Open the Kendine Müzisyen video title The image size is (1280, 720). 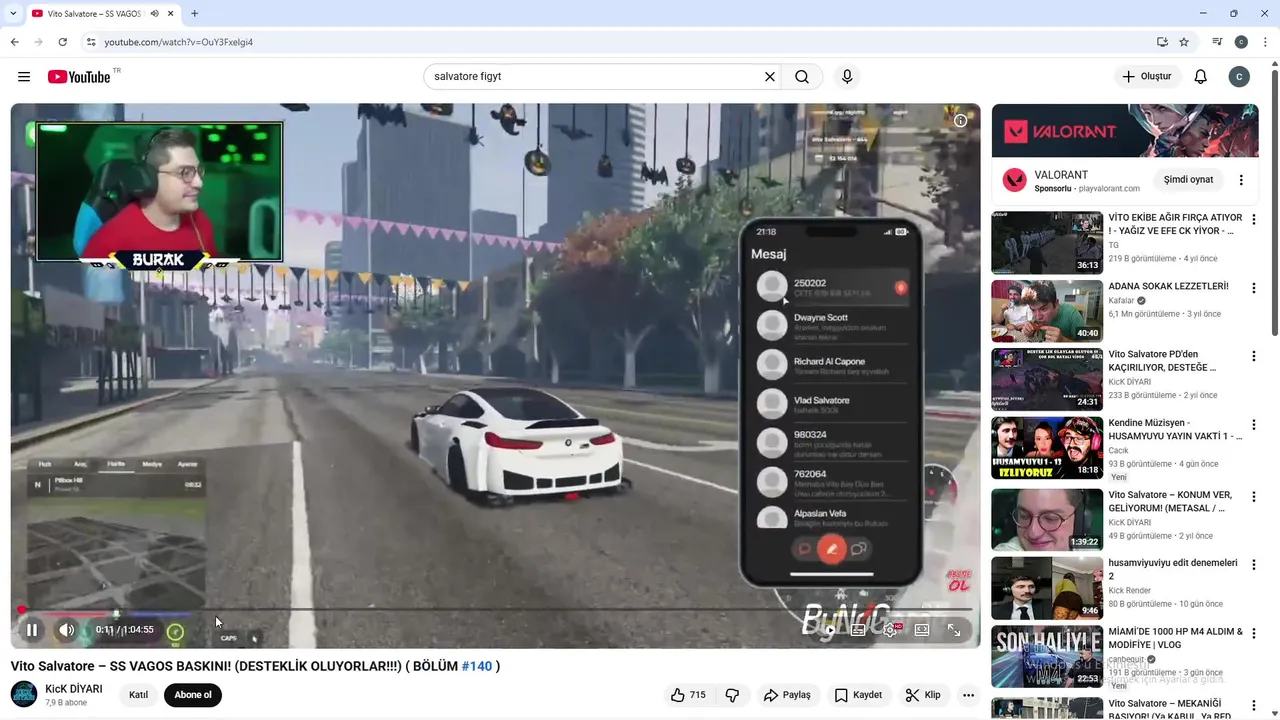coord(1175,430)
